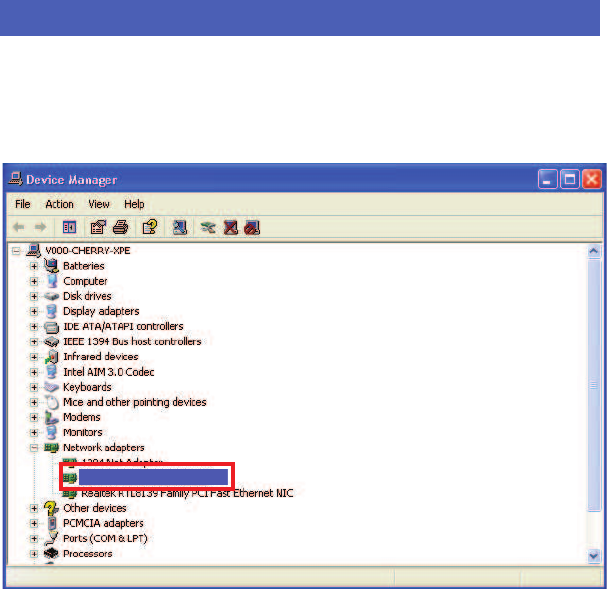This screenshot has height=589, width=607.
Task: Expand the Other devices node
Action: pos(34,508)
